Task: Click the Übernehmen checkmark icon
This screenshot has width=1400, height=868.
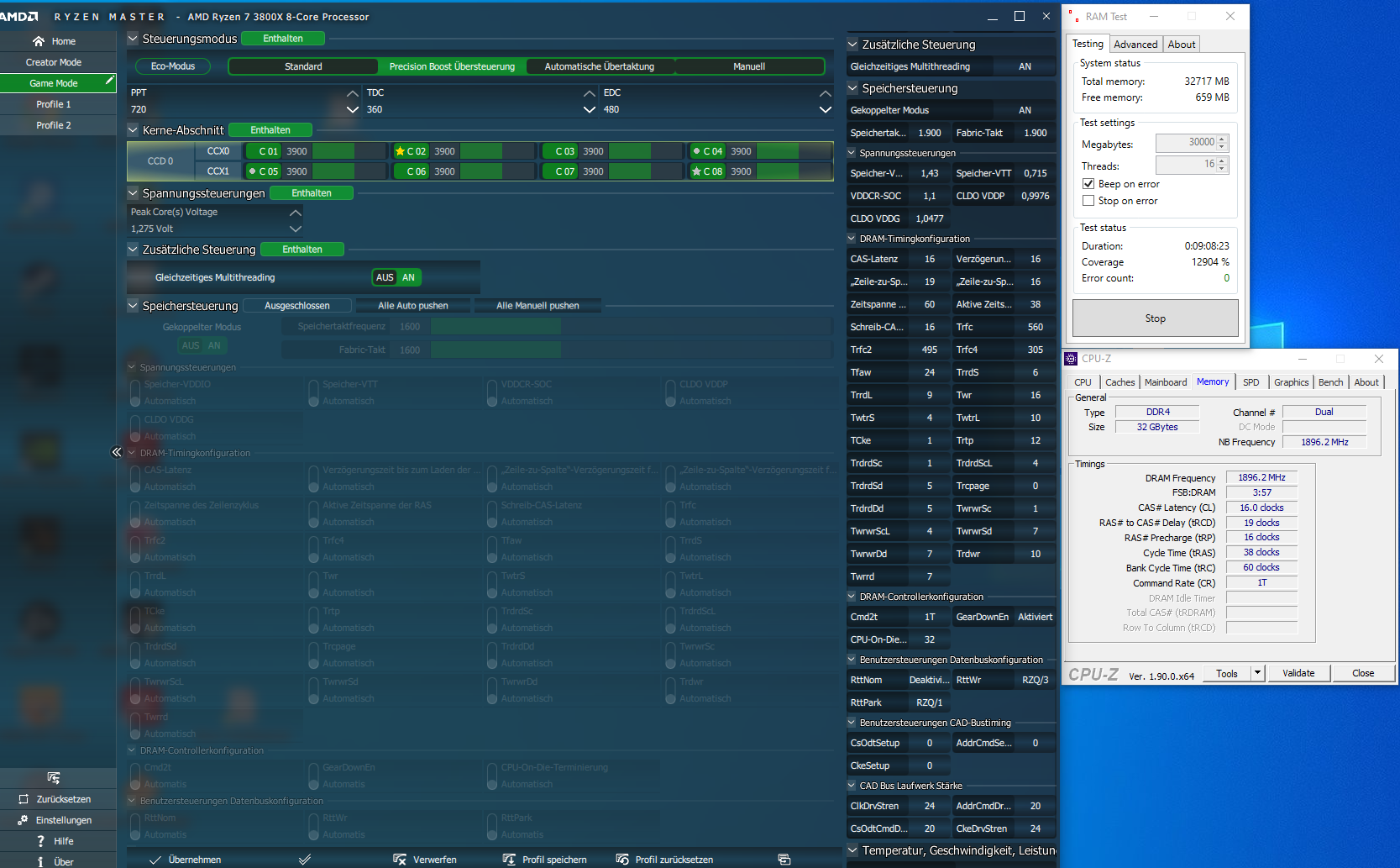Action: (x=155, y=860)
